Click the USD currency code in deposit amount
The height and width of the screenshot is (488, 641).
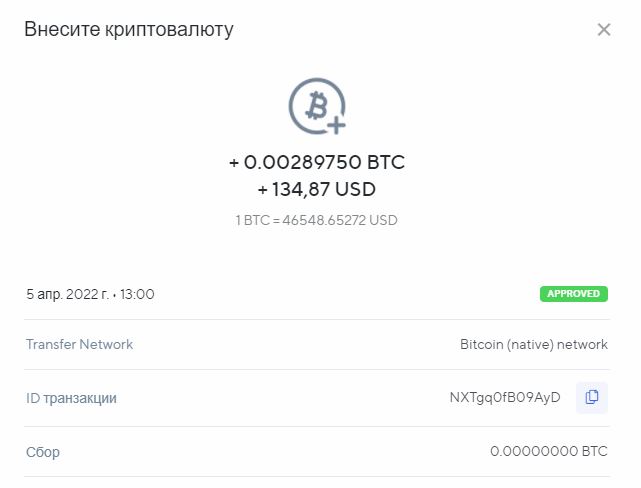coord(356,189)
